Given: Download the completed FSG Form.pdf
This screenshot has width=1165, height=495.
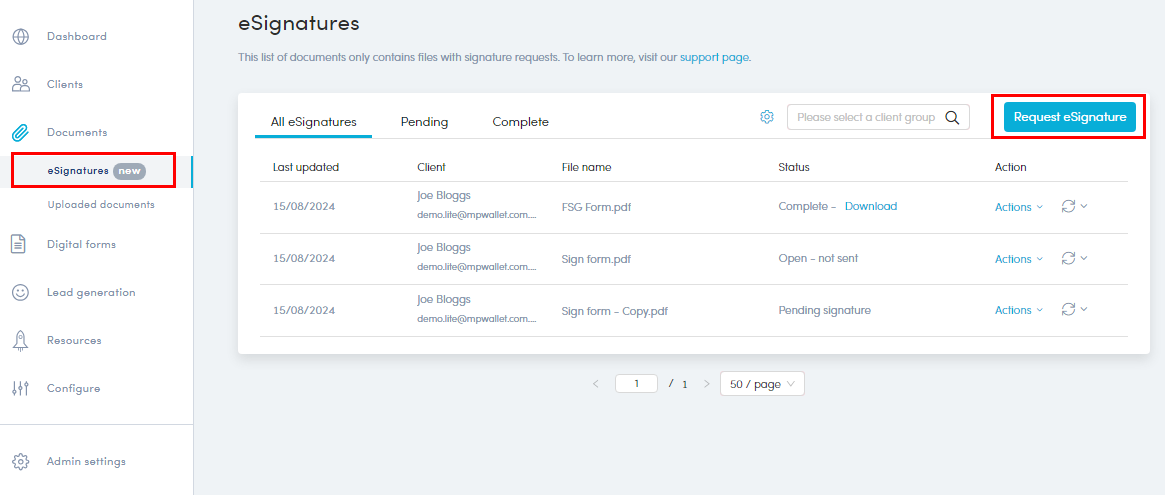Looking at the screenshot, I should 870,206.
